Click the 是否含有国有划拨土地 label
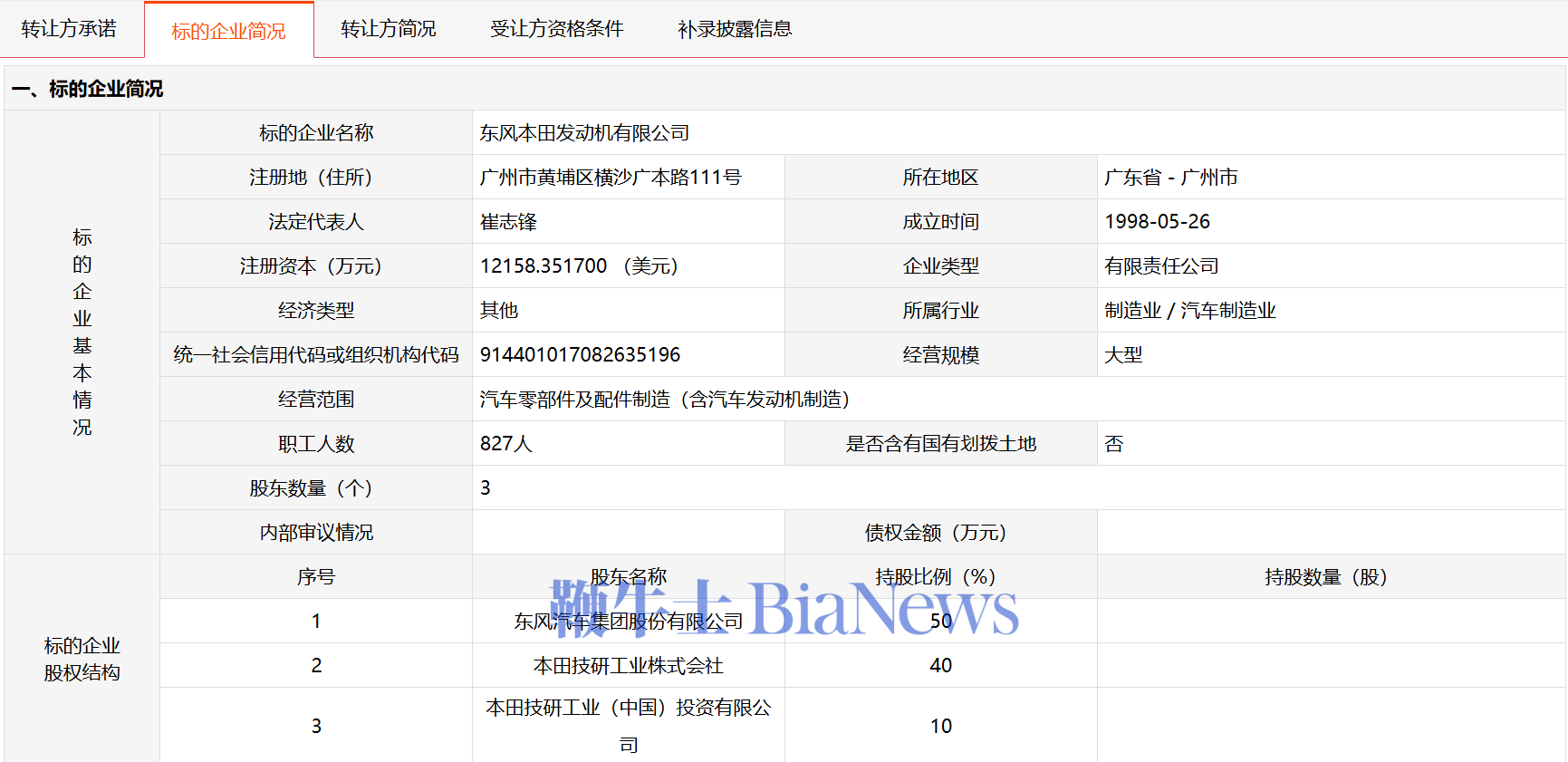The image size is (1568, 762). pos(940,444)
